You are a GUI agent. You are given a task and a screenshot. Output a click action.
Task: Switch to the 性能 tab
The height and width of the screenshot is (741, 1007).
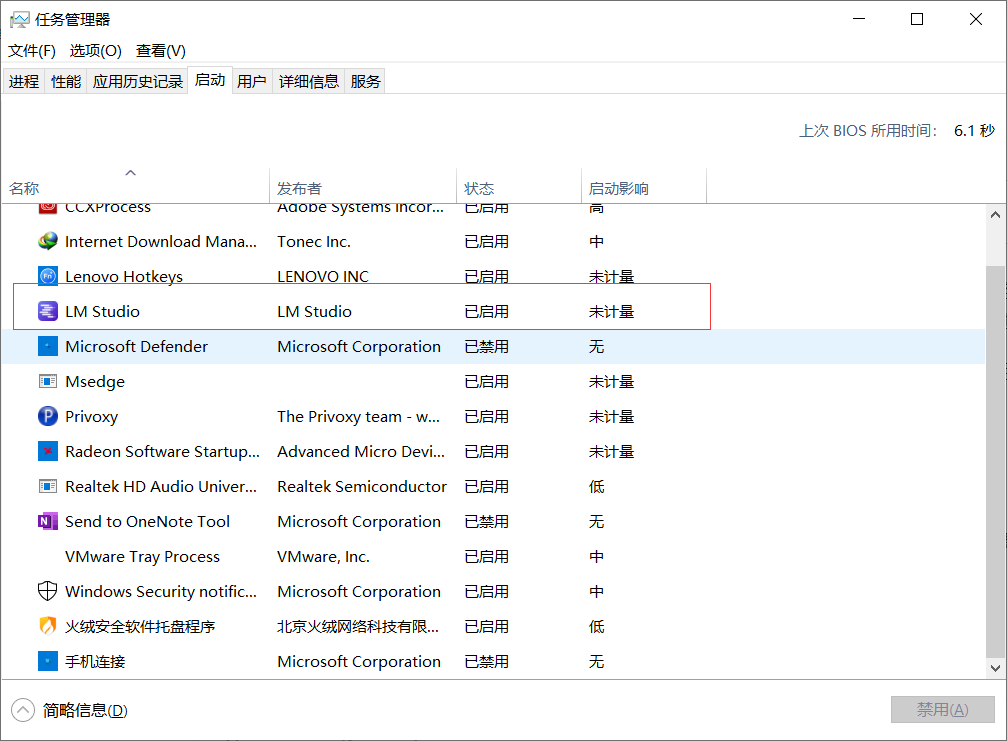coord(66,82)
